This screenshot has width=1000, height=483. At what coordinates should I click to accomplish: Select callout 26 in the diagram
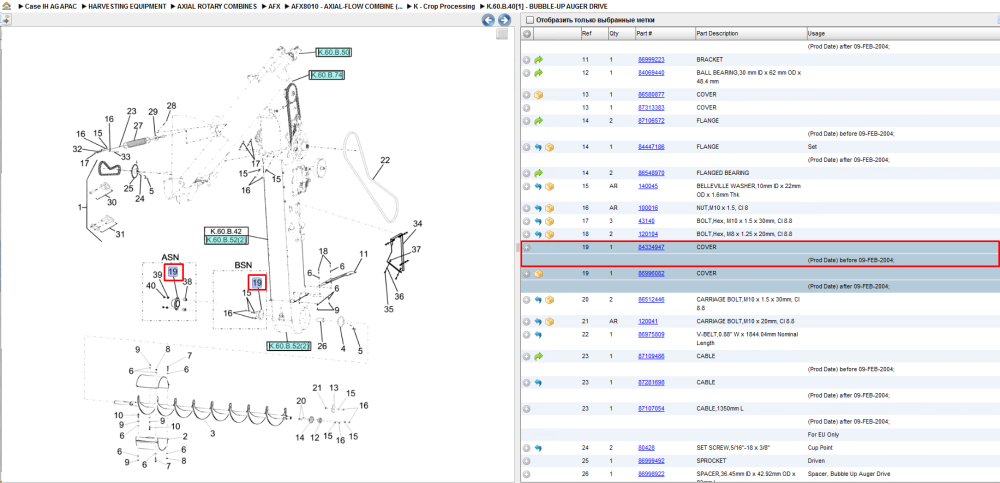tap(322, 347)
